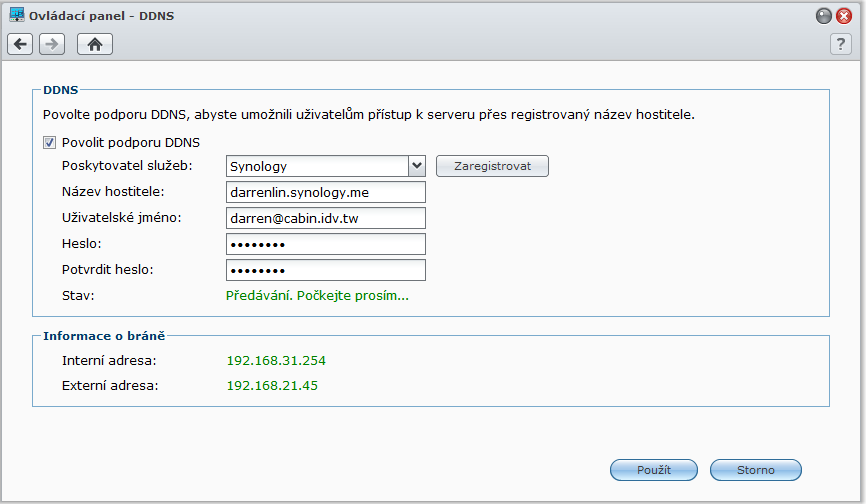The width and height of the screenshot is (866, 504).
Task: Select the internal address 192.168.31.254
Action: 276,360
